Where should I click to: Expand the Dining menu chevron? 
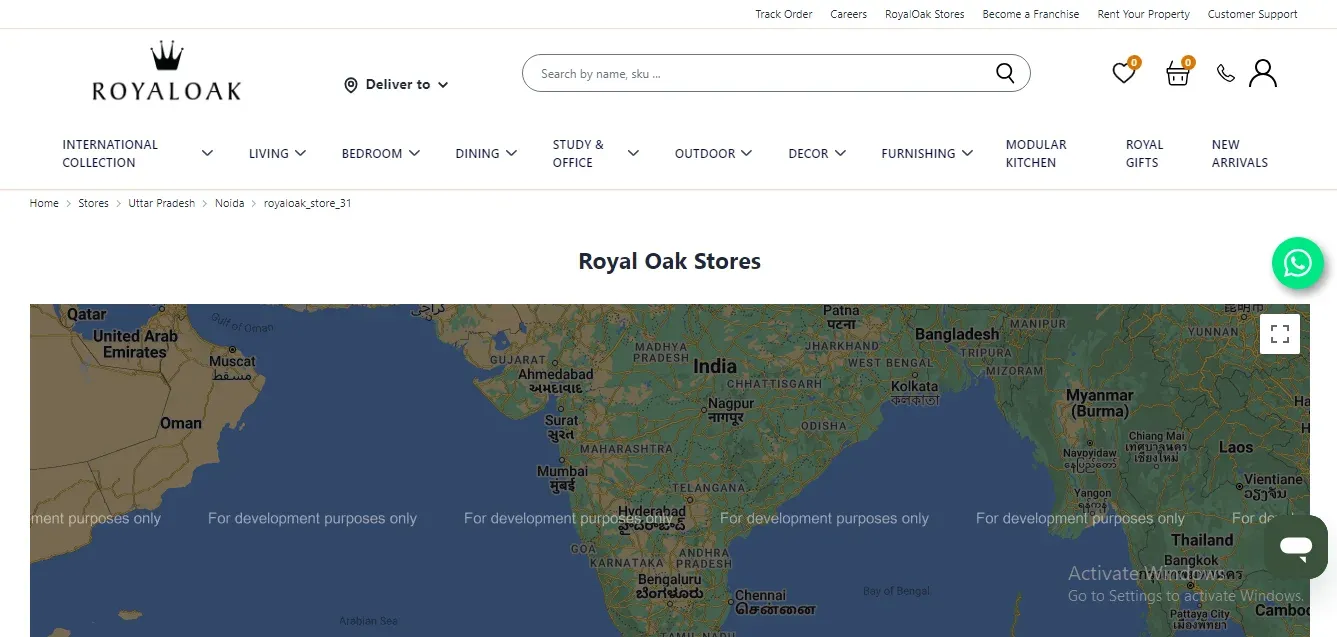point(511,153)
